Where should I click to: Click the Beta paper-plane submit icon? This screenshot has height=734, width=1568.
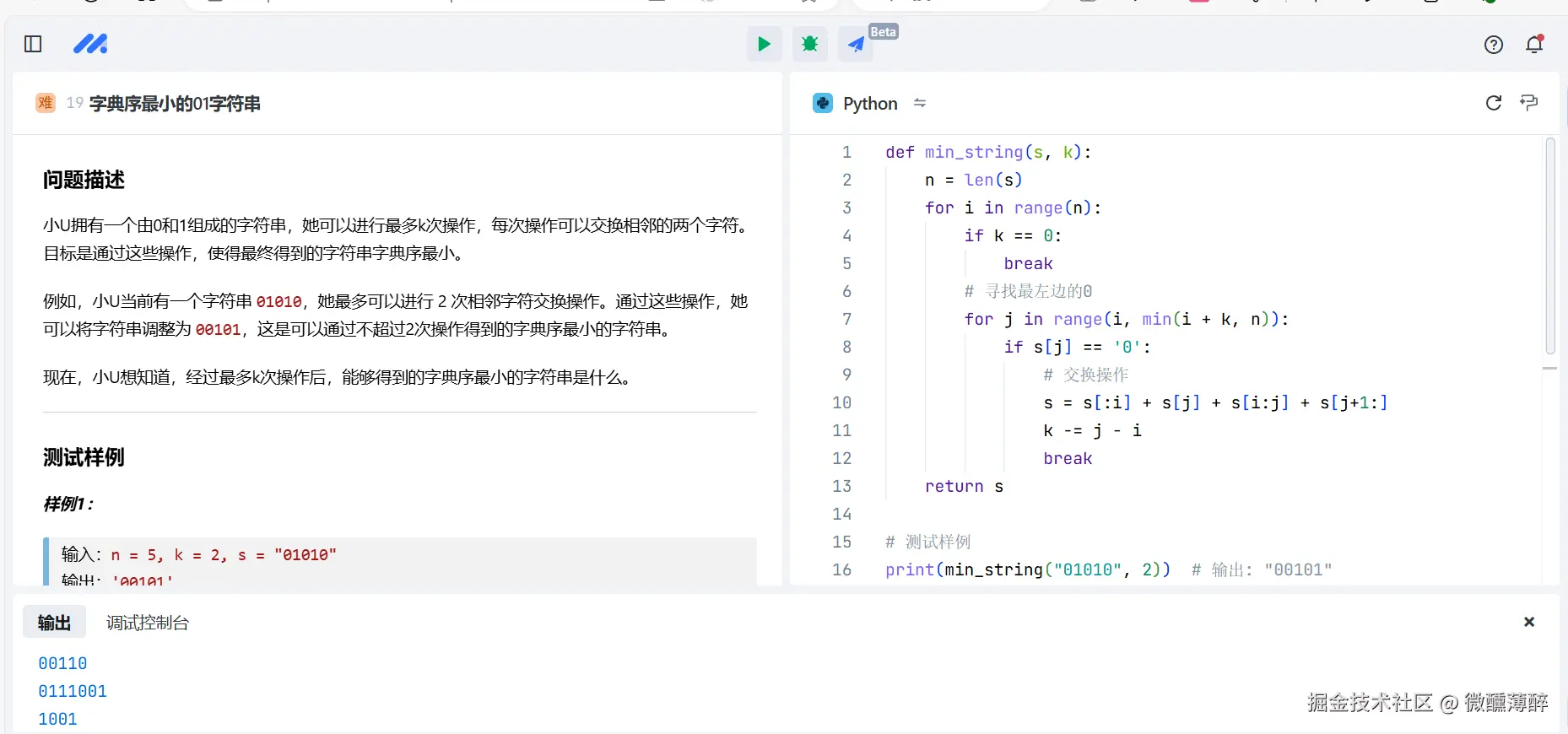856,44
